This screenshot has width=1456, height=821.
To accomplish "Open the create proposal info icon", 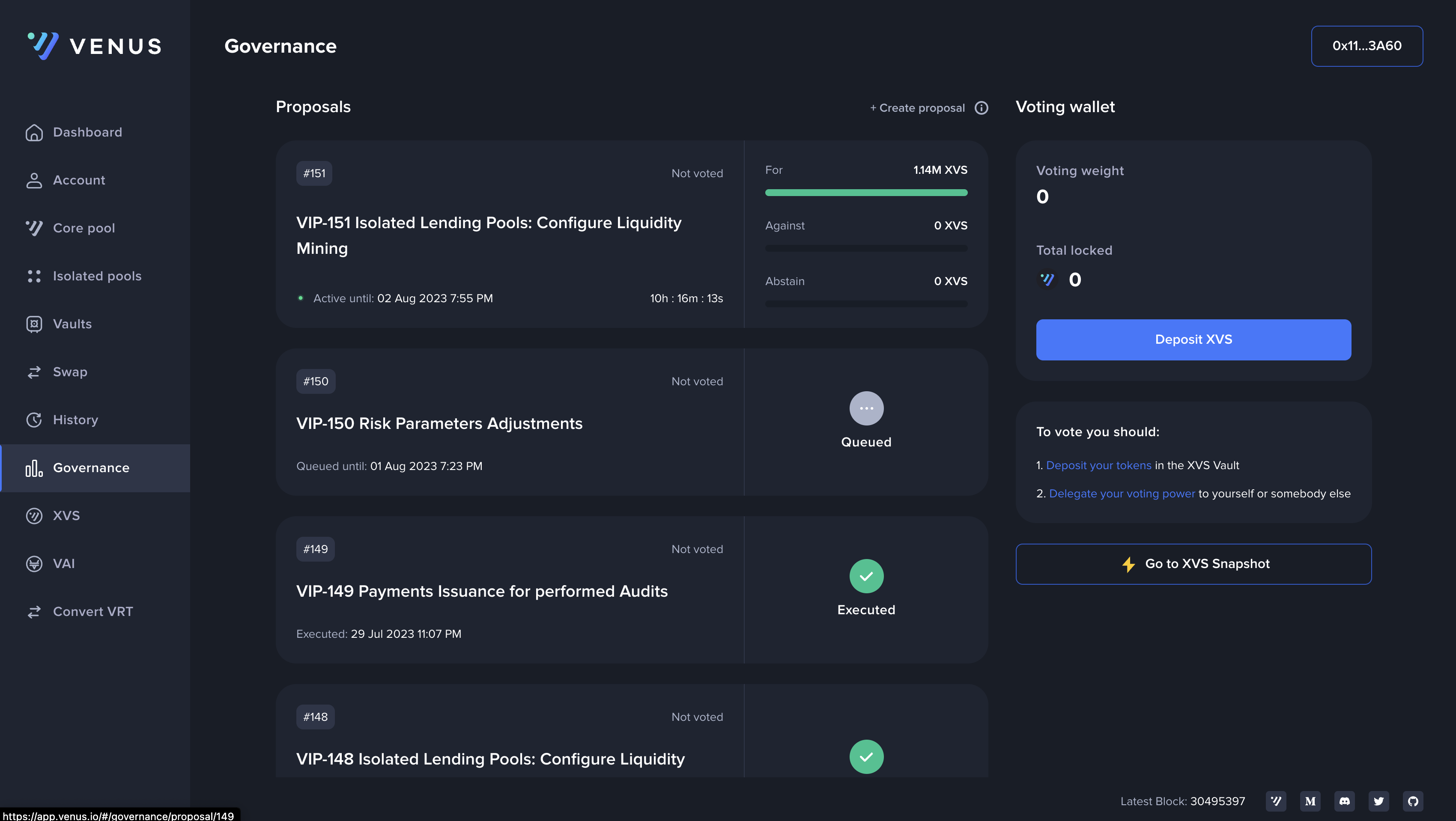I will click(x=981, y=108).
